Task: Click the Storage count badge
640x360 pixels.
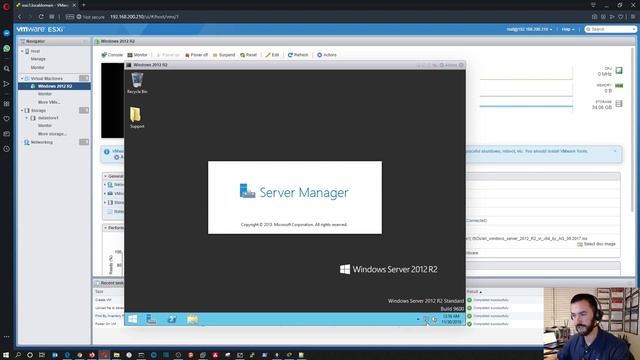Action: pyautogui.click(x=84, y=111)
